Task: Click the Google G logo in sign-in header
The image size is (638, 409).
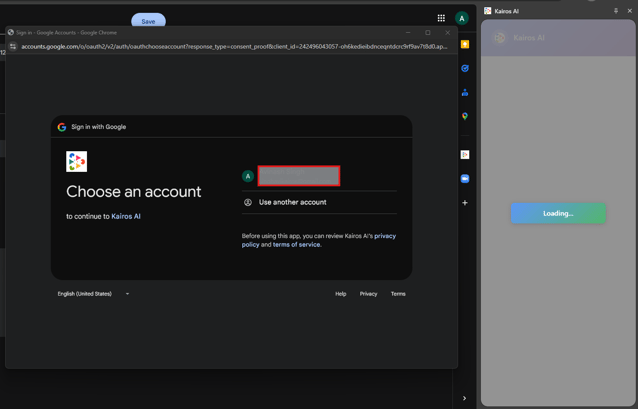Action: point(62,127)
